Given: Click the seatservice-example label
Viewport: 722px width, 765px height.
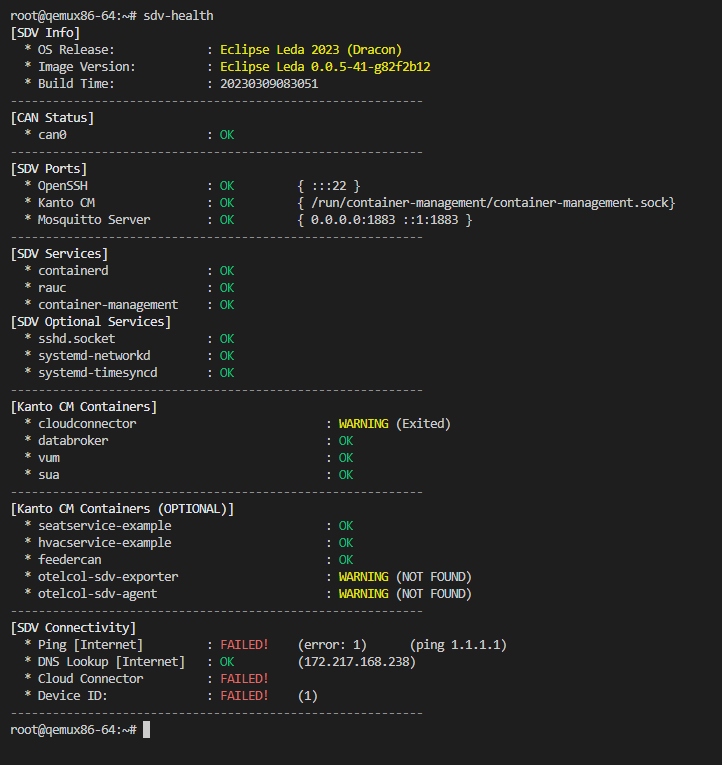Looking at the screenshot, I should coord(105,526).
